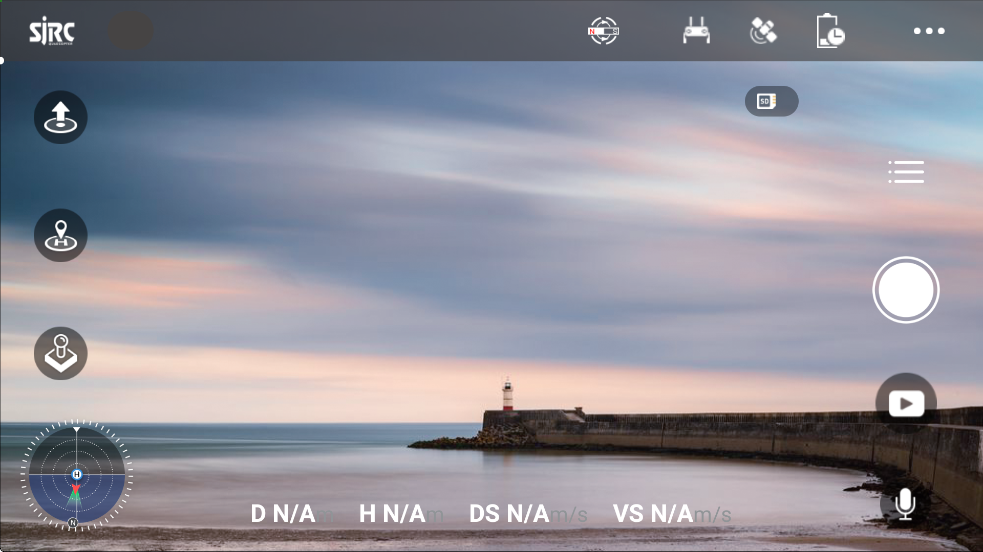Viewport: 983px width, 552px height.
Task: Open the three-dot more options menu
Action: tap(928, 31)
